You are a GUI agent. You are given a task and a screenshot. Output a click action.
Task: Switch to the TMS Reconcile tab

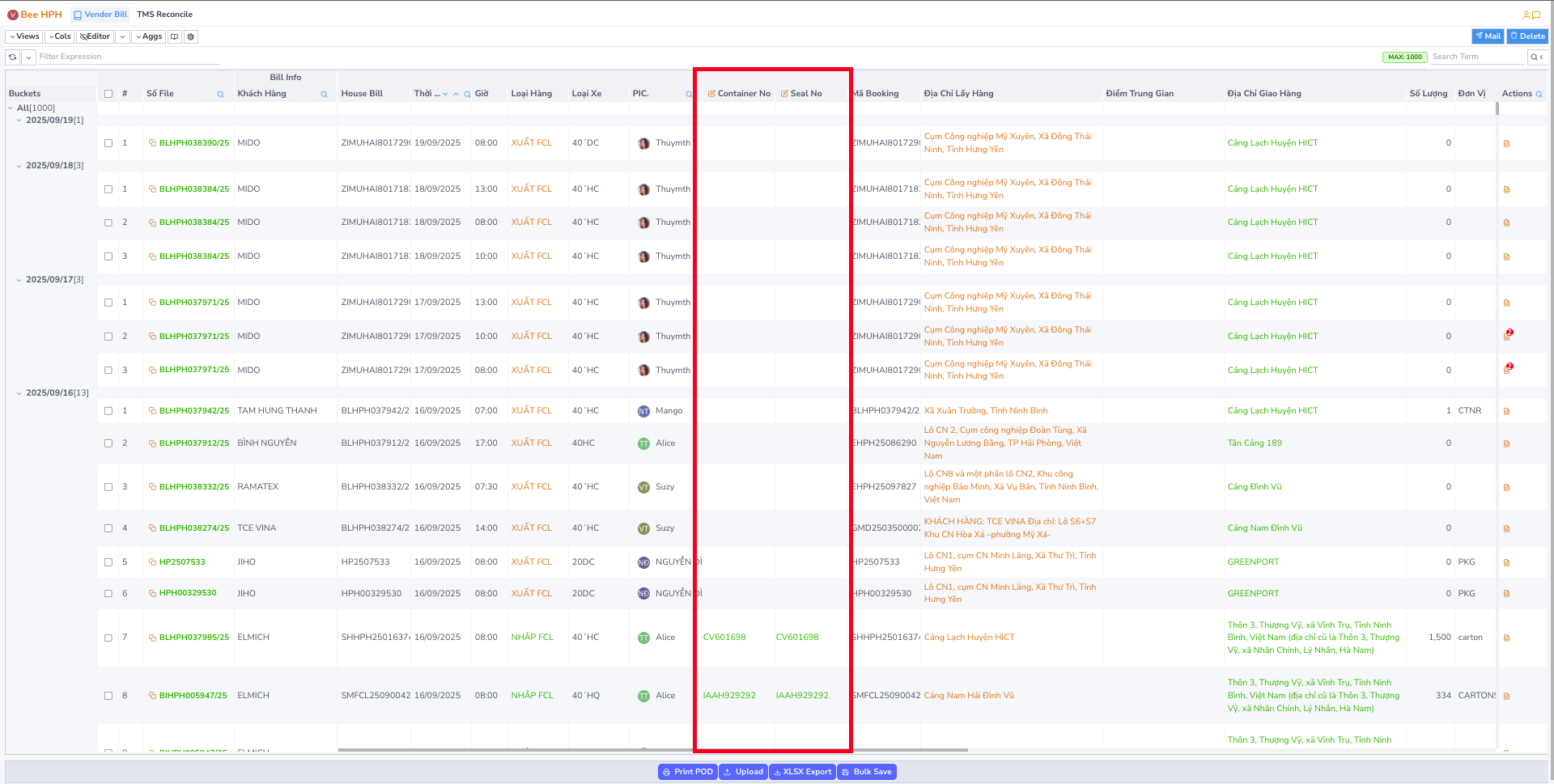click(x=164, y=15)
